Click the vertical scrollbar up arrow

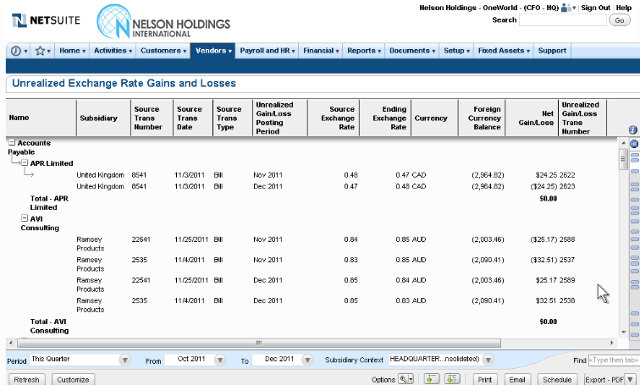click(x=623, y=143)
